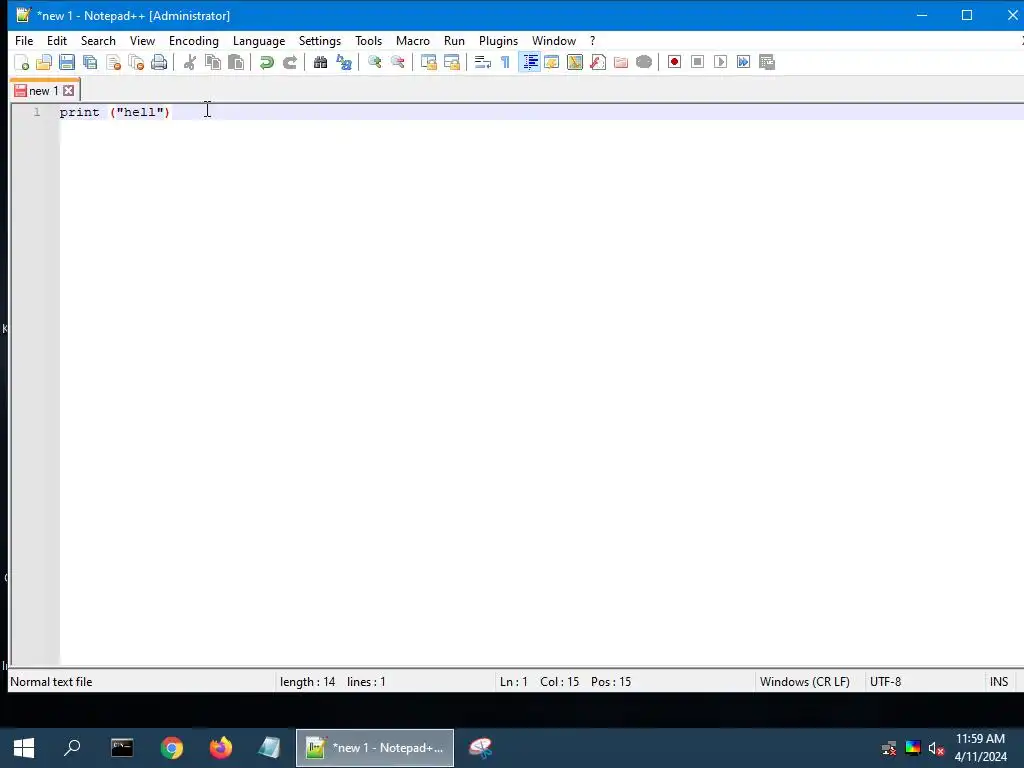Close the 'new 1' tab with its X
The height and width of the screenshot is (768, 1024).
tap(69, 91)
